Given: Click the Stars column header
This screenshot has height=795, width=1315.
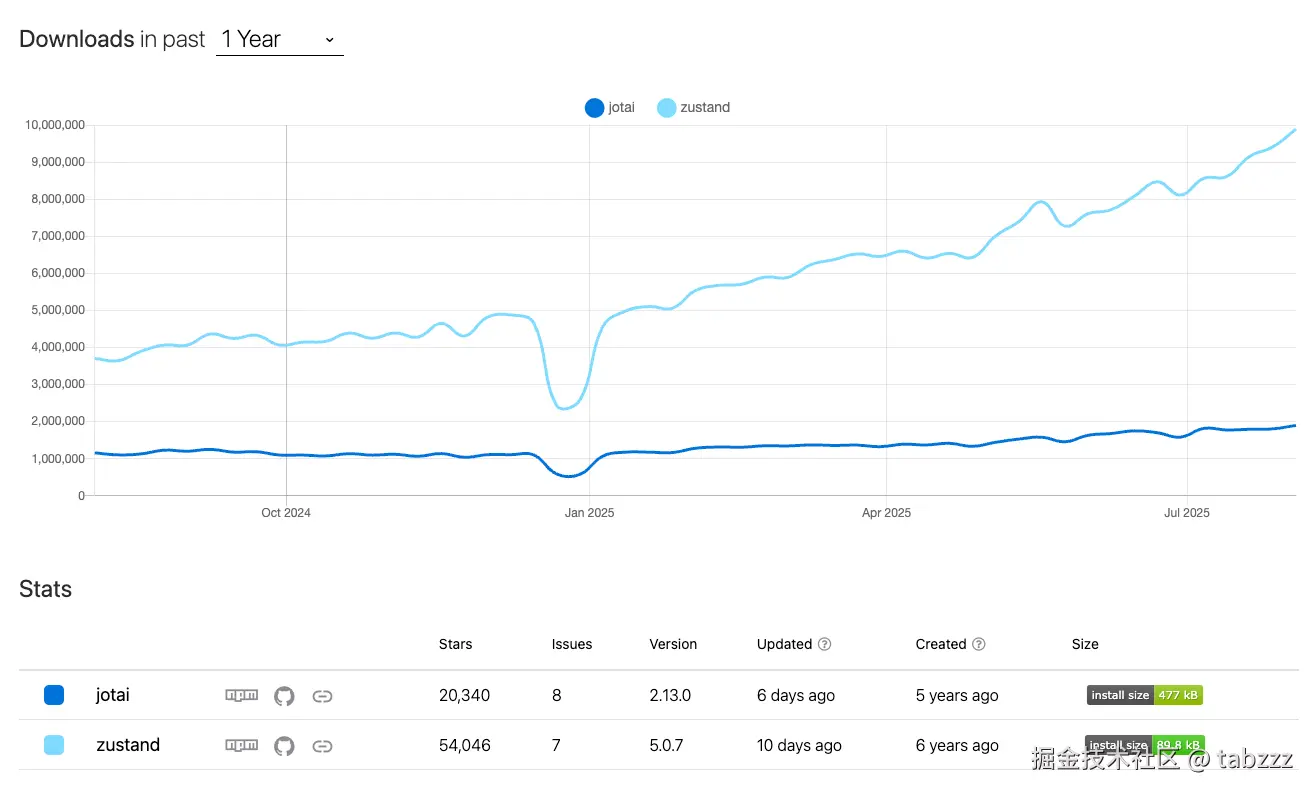Looking at the screenshot, I should [x=456, y=644].
